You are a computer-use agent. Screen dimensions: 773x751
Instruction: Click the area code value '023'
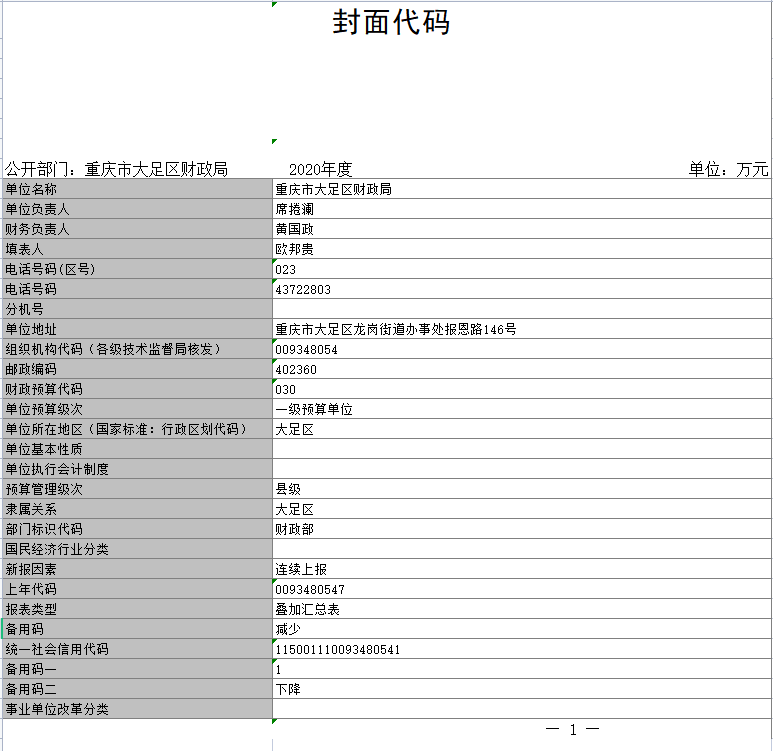[x=285, y=269]
